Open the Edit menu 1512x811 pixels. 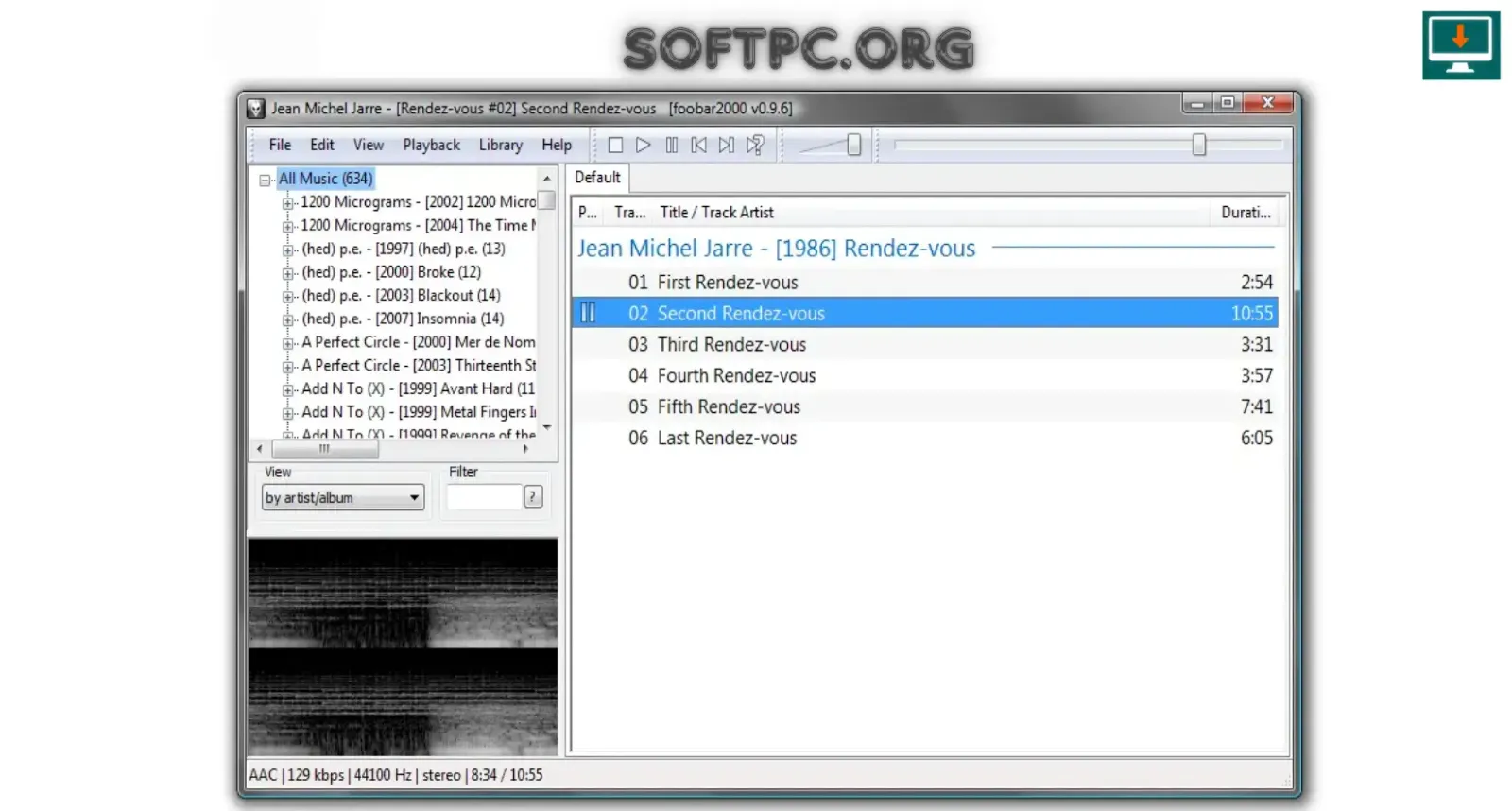(x=322, y=145)
